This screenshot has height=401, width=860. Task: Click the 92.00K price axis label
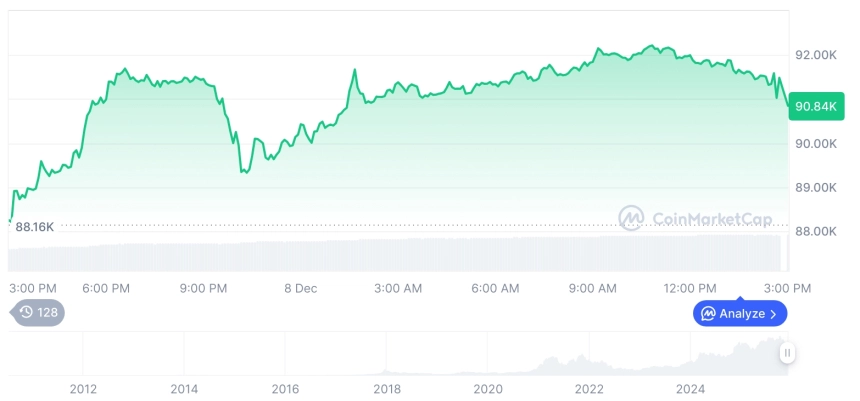tap(815, 55)
